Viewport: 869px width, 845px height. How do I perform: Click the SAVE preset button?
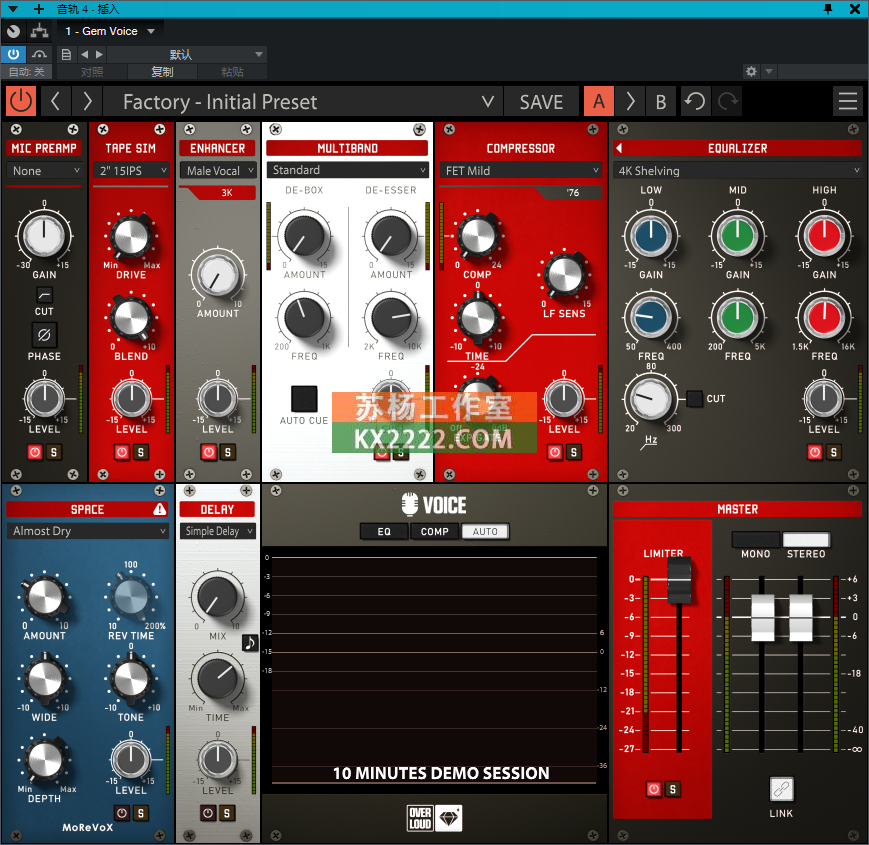541,101
